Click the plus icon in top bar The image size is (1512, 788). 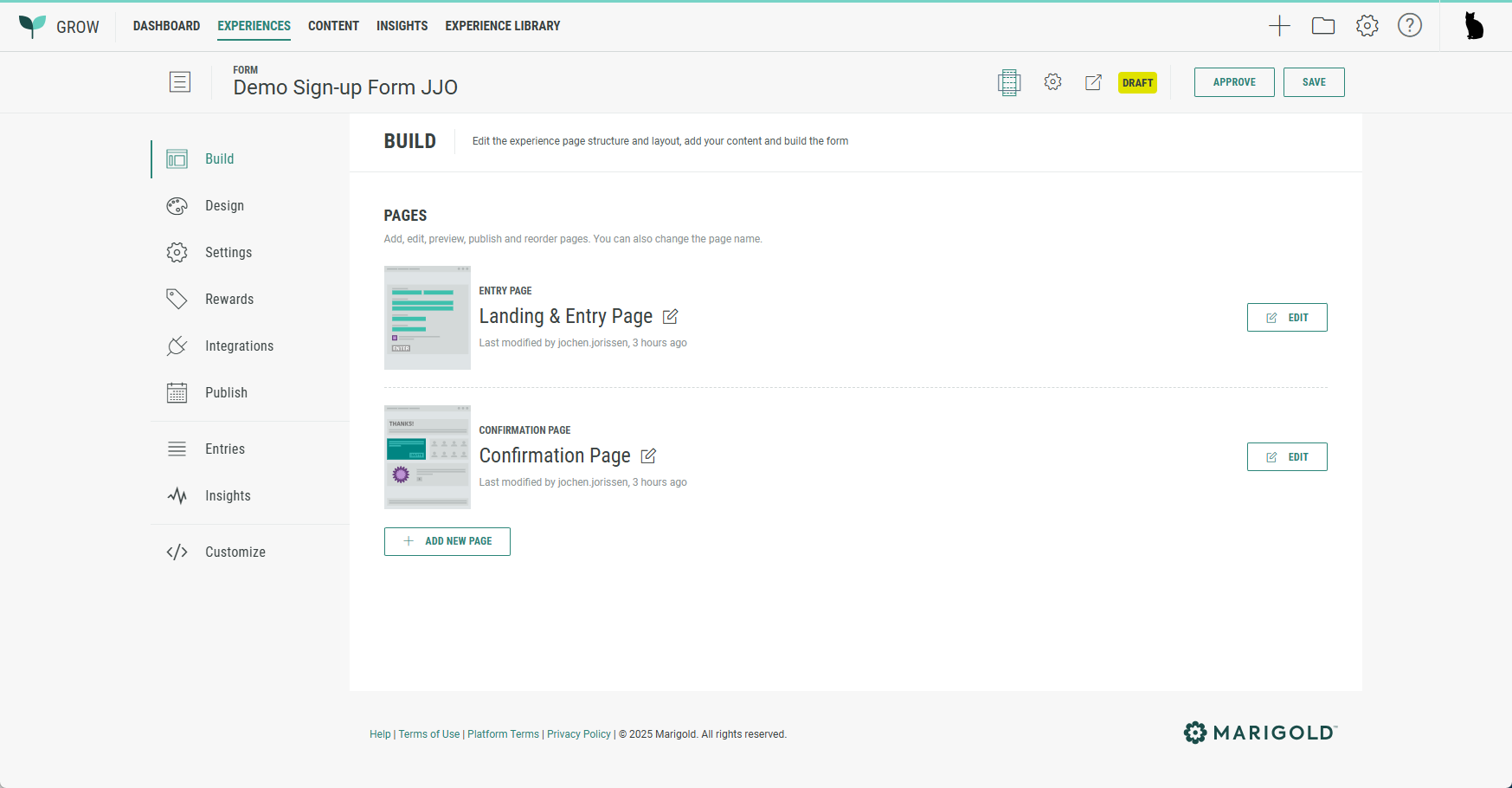tap(1279, 26)
